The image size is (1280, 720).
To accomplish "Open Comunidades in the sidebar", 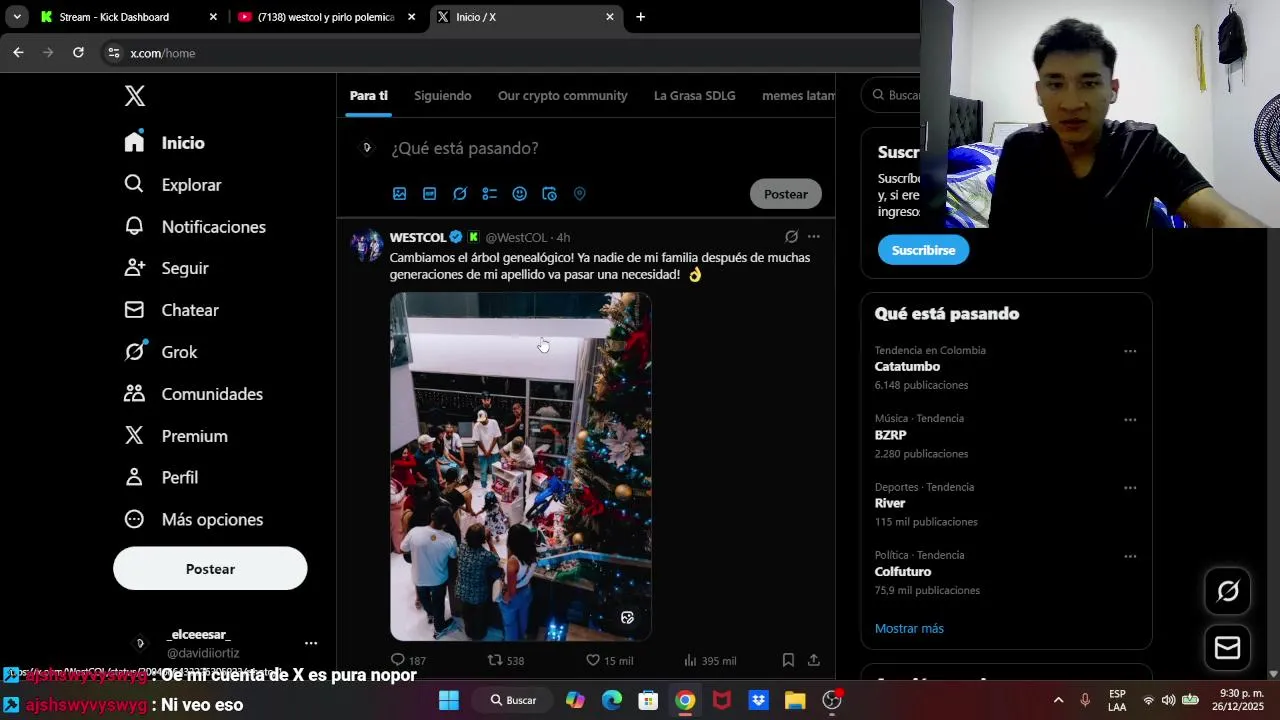I will pos(193,394).
